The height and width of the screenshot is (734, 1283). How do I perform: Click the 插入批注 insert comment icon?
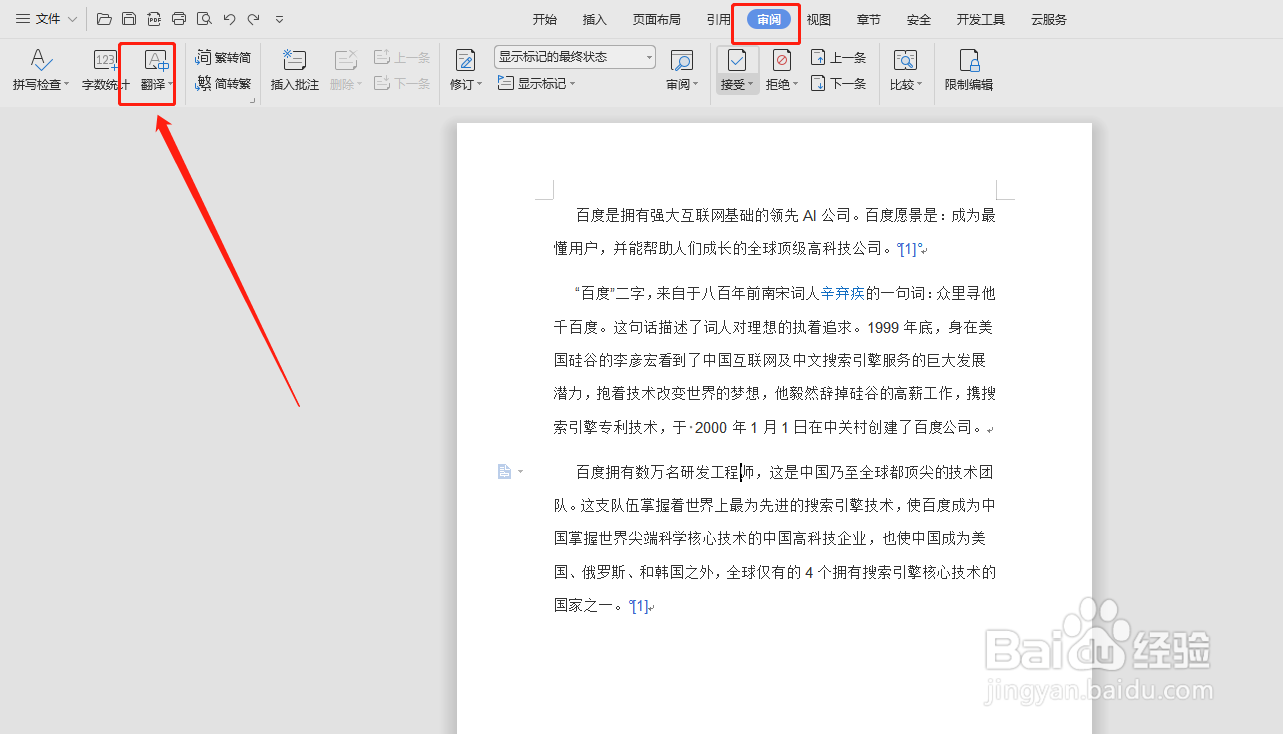295,60
